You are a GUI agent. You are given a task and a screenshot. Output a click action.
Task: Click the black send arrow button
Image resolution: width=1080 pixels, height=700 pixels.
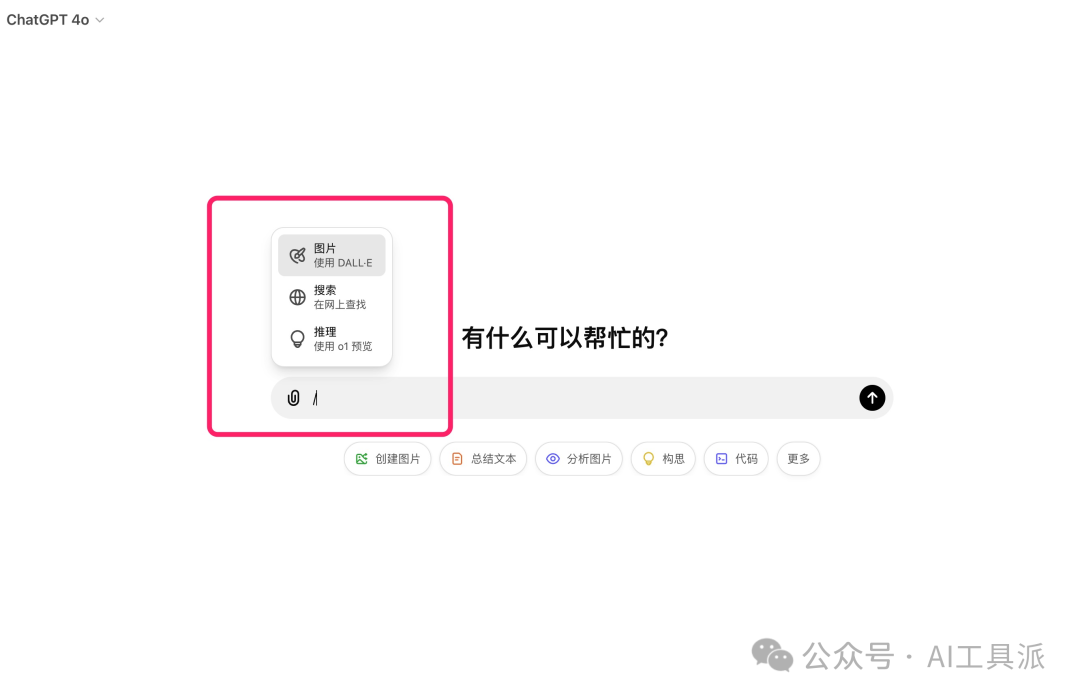point(872,398)
